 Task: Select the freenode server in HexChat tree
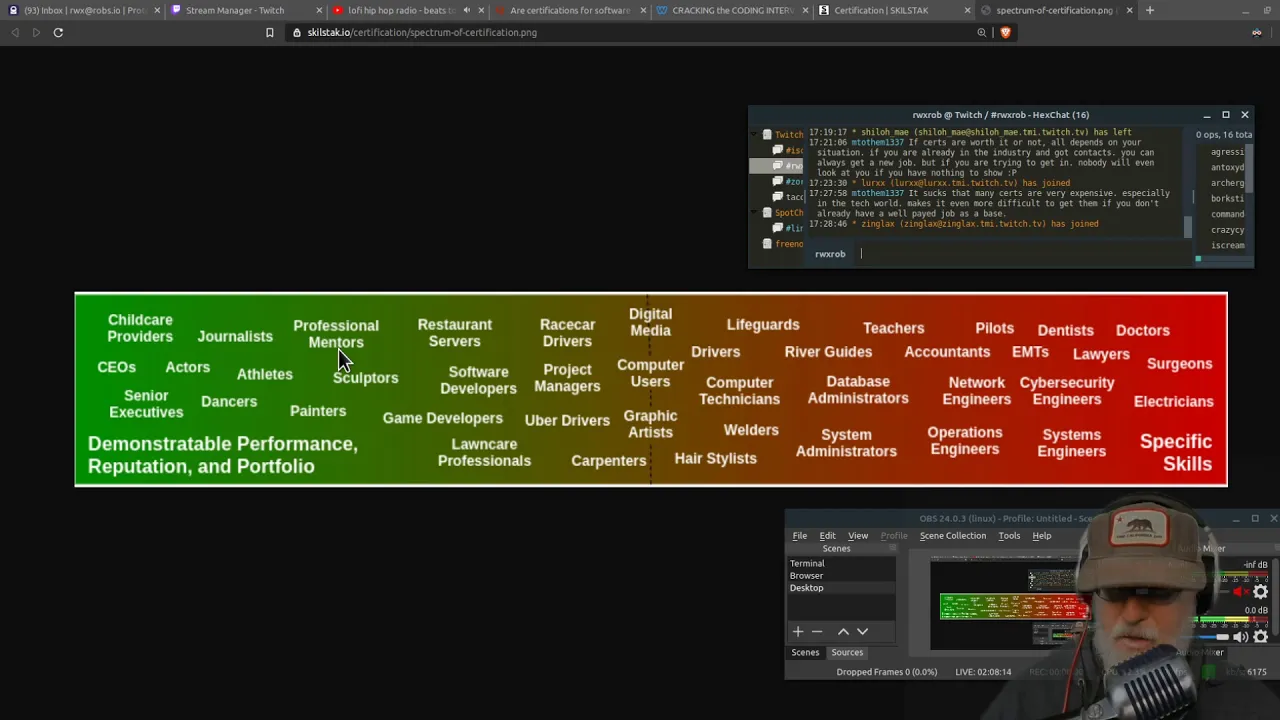click(783, 244)
